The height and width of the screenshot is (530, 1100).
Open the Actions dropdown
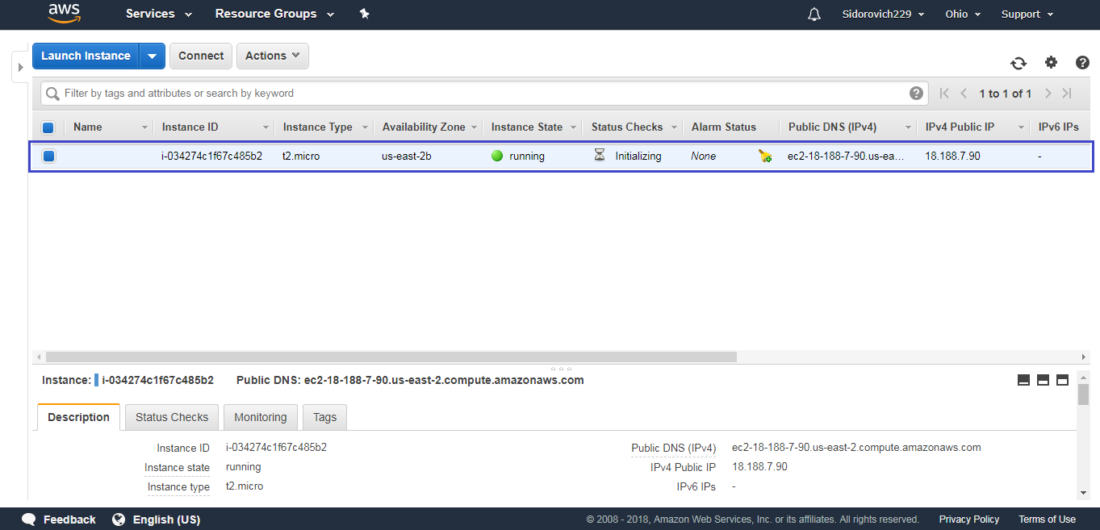(x=272, y=56)
